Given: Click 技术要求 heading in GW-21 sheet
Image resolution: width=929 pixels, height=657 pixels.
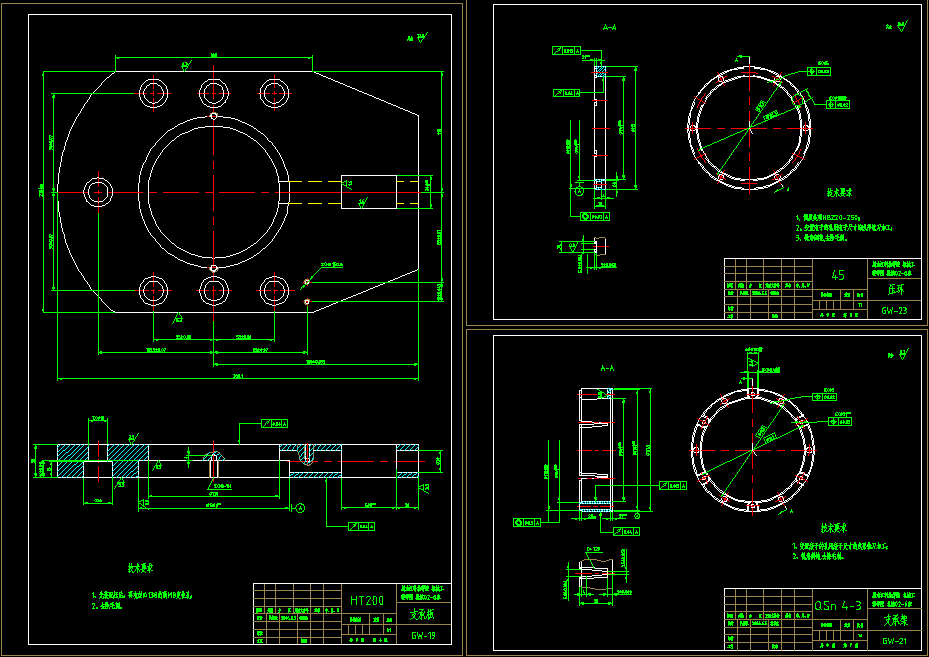Looking at the screenshot, I should tap(834, 528).
